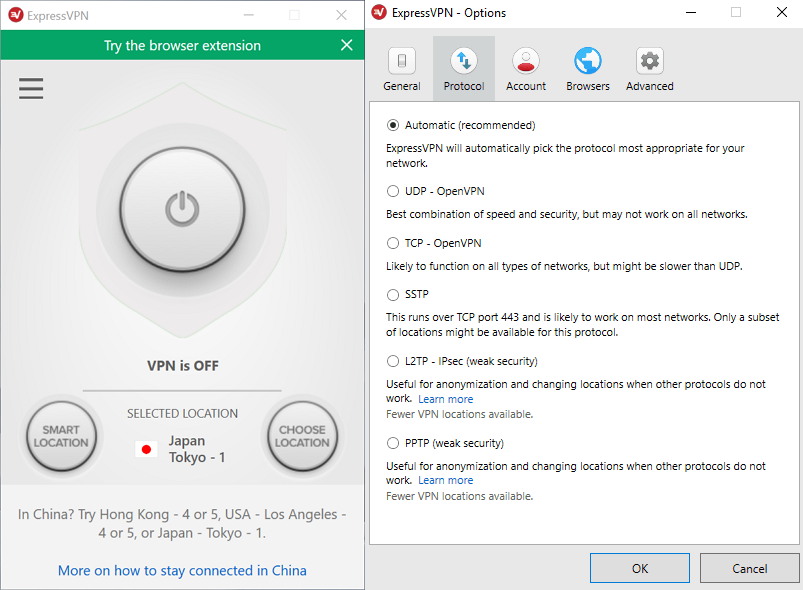Click the Automatic protocol description text

click(x=565, y=155)
